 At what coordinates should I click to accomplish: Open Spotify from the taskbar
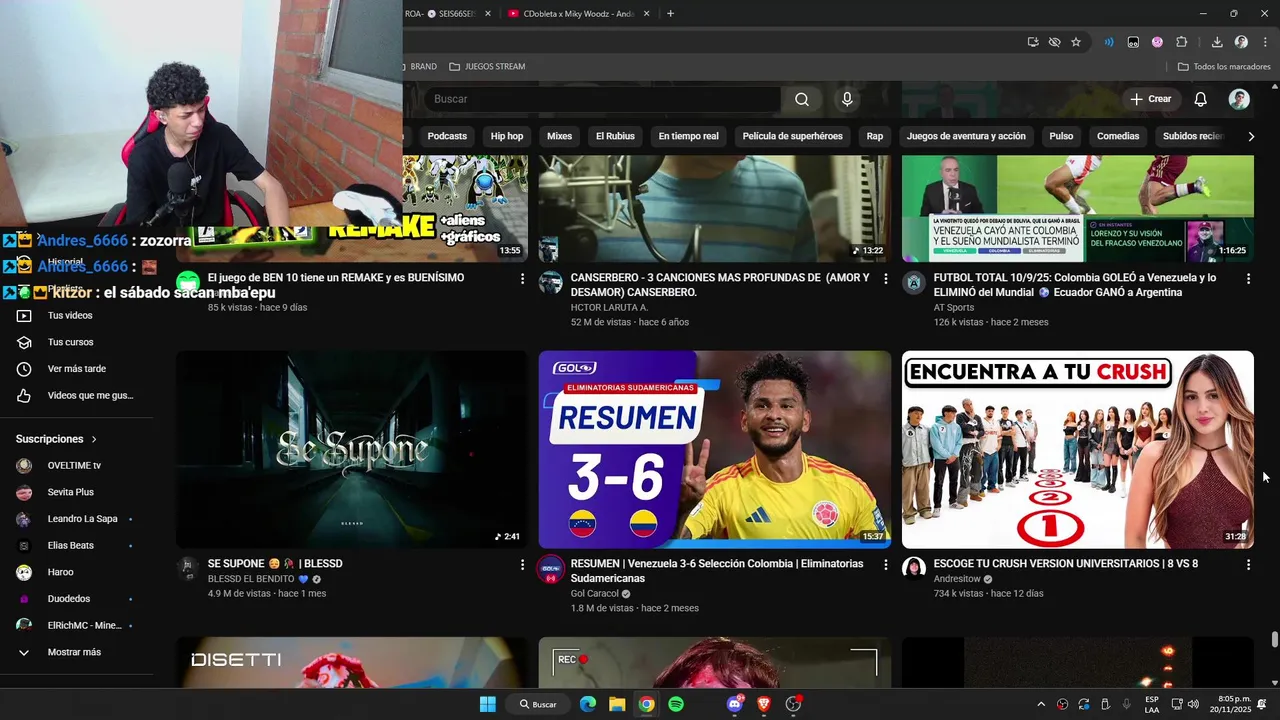pos(676,704)
